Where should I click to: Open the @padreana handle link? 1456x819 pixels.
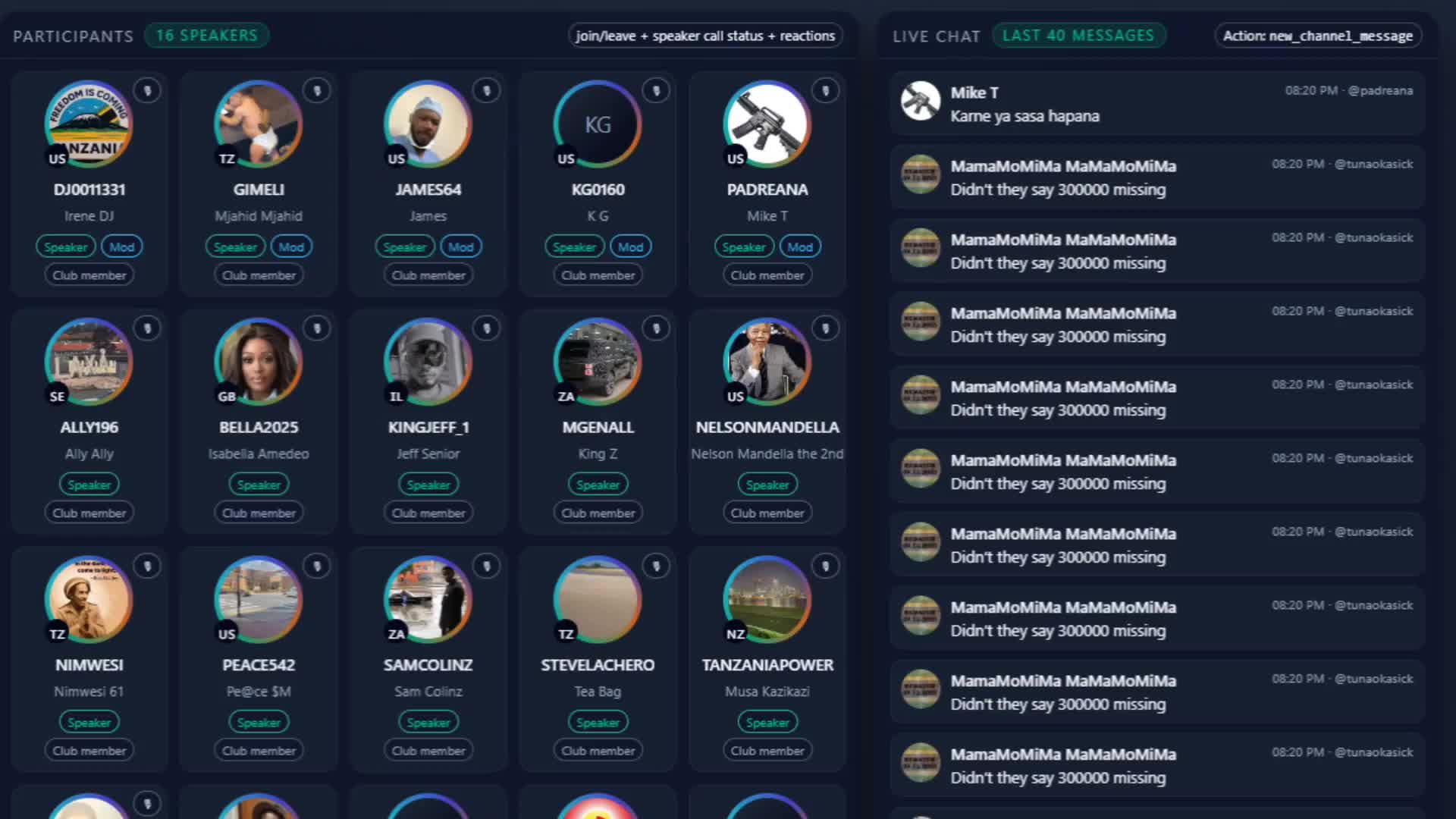1380,91
